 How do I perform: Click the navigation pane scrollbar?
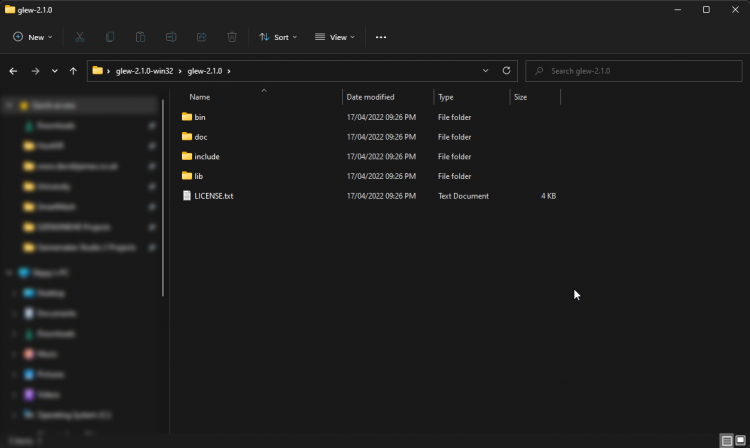tap(163, 198)
